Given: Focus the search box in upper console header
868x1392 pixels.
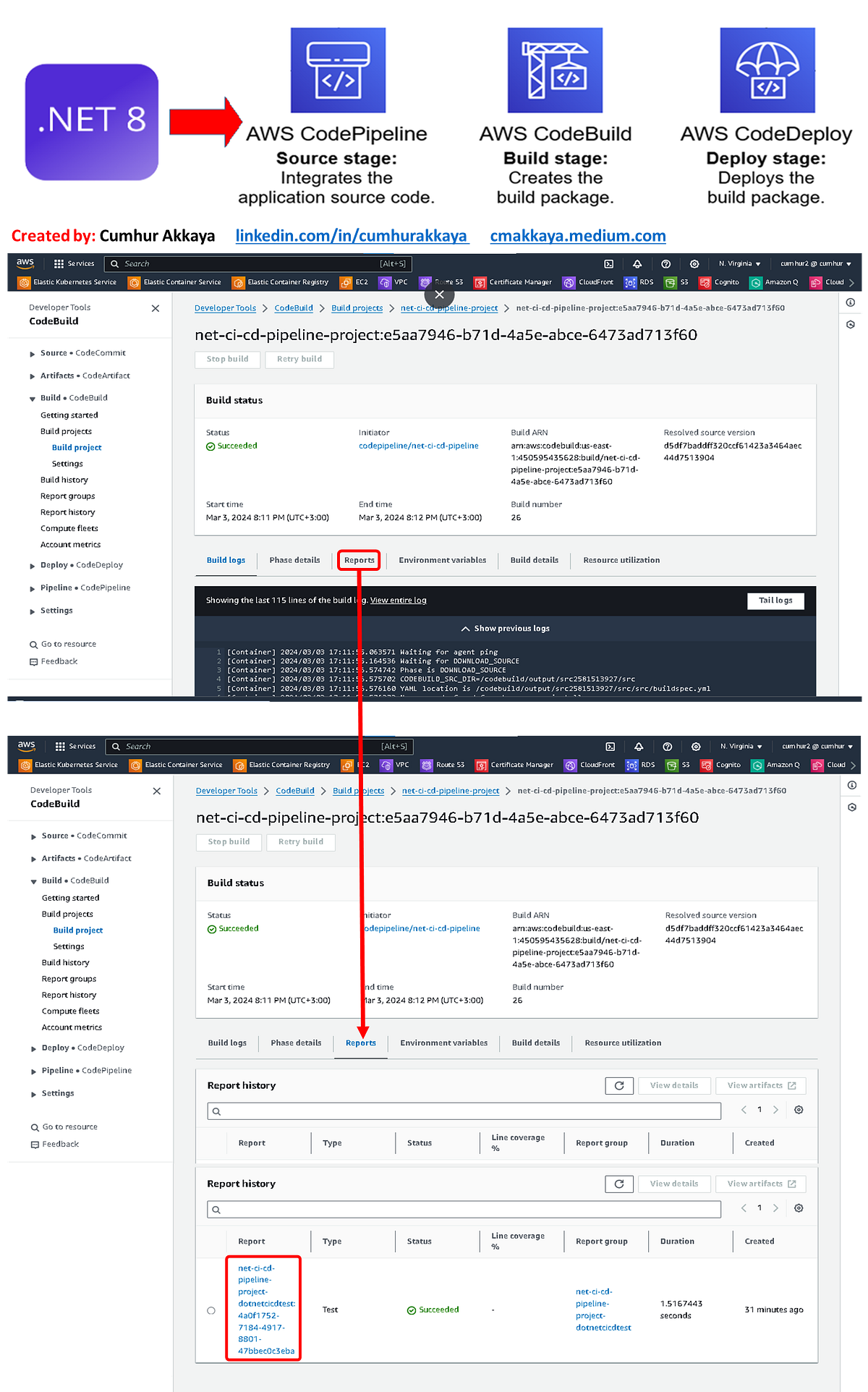Looking at the screenshot, I should tap(258, 264).
